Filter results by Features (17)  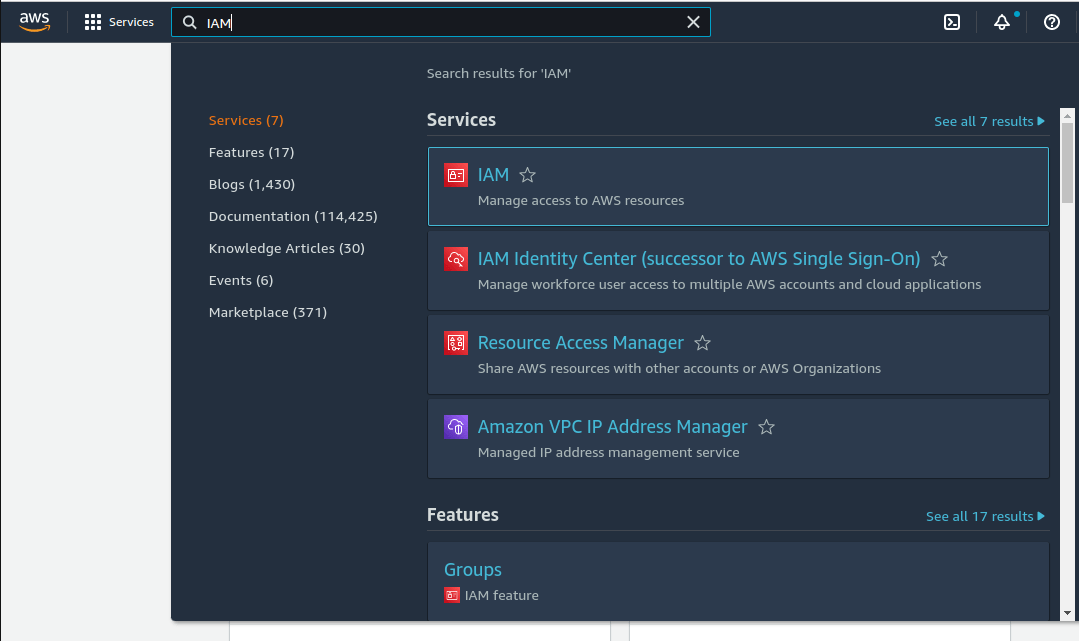pos(251,152)
